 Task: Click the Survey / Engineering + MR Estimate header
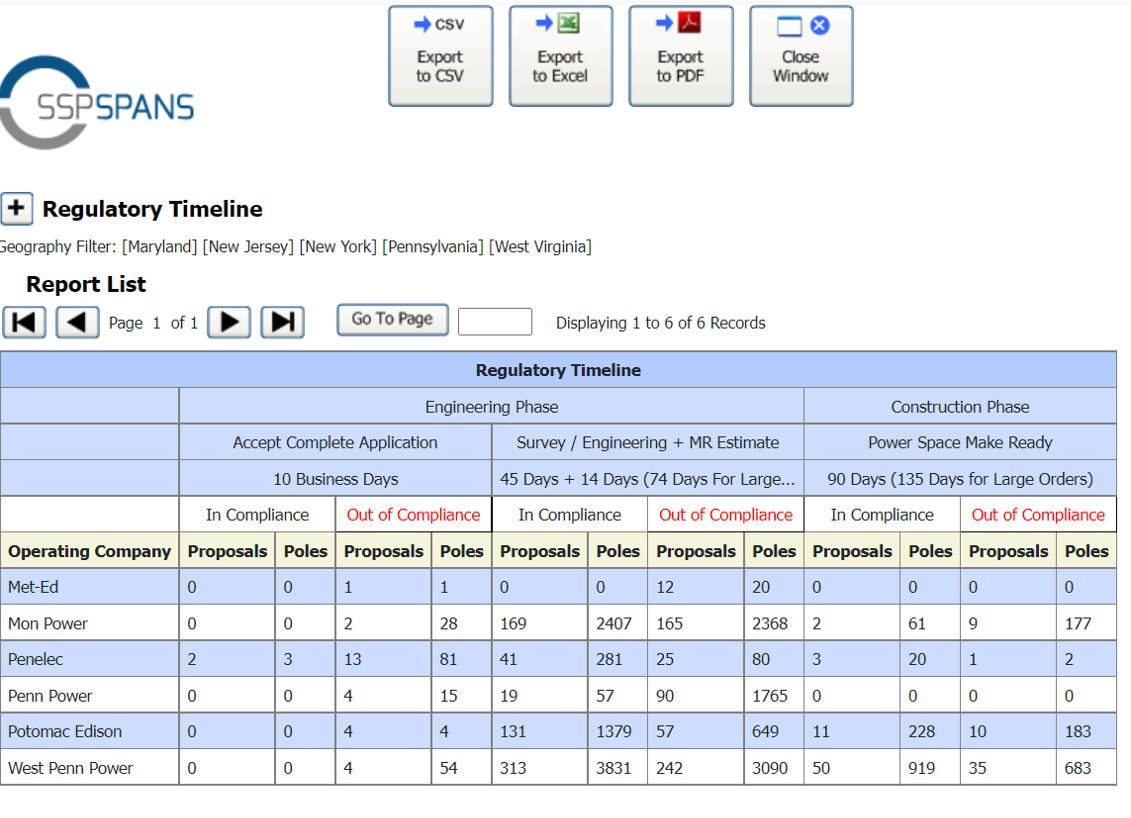(x=648, y=443)
